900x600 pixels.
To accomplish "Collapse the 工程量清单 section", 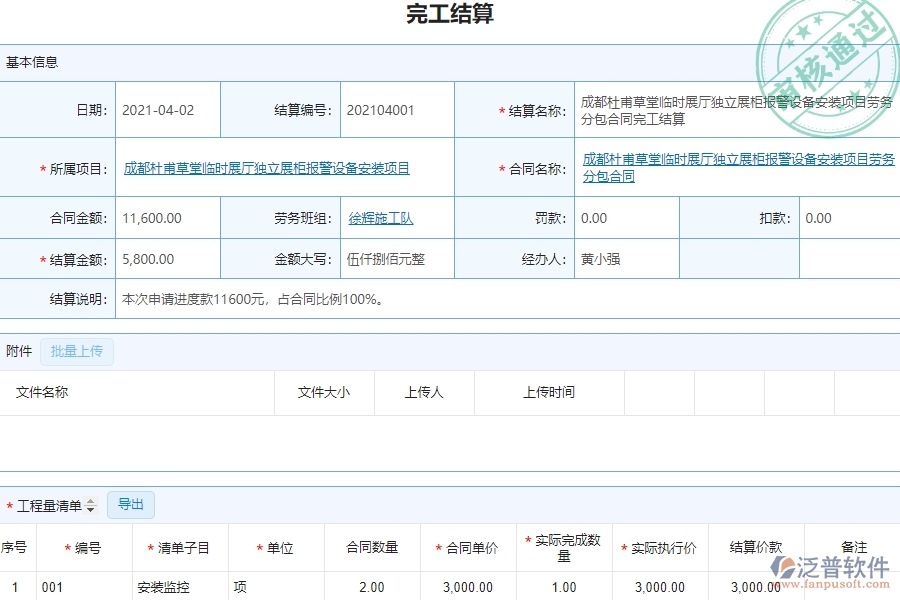I will click(x=50, y=505).
